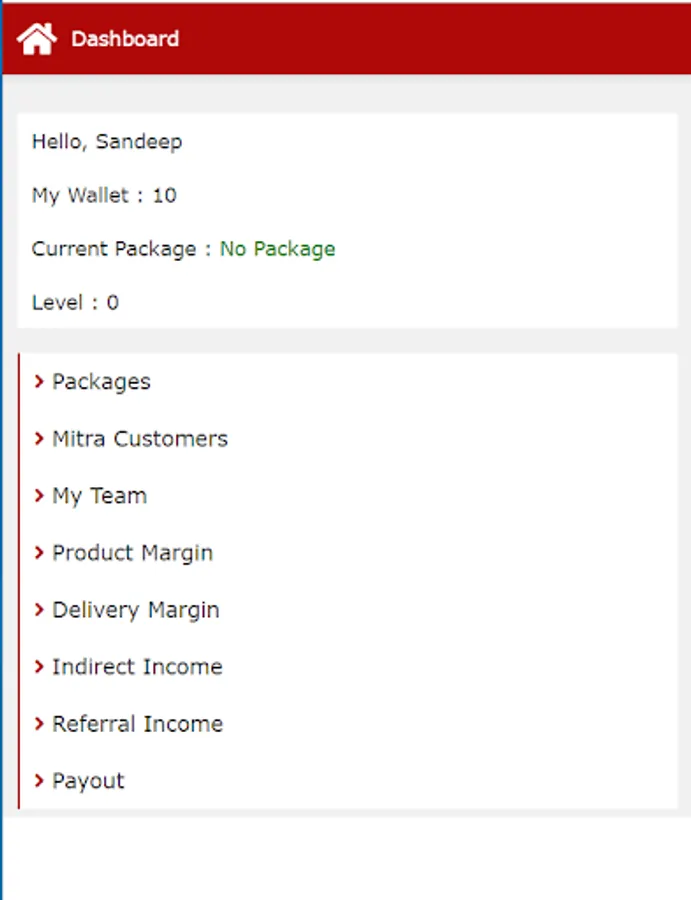This screenshot has width=691, height=900.
Task: Go to My Team page
Action: pos(100,496)
